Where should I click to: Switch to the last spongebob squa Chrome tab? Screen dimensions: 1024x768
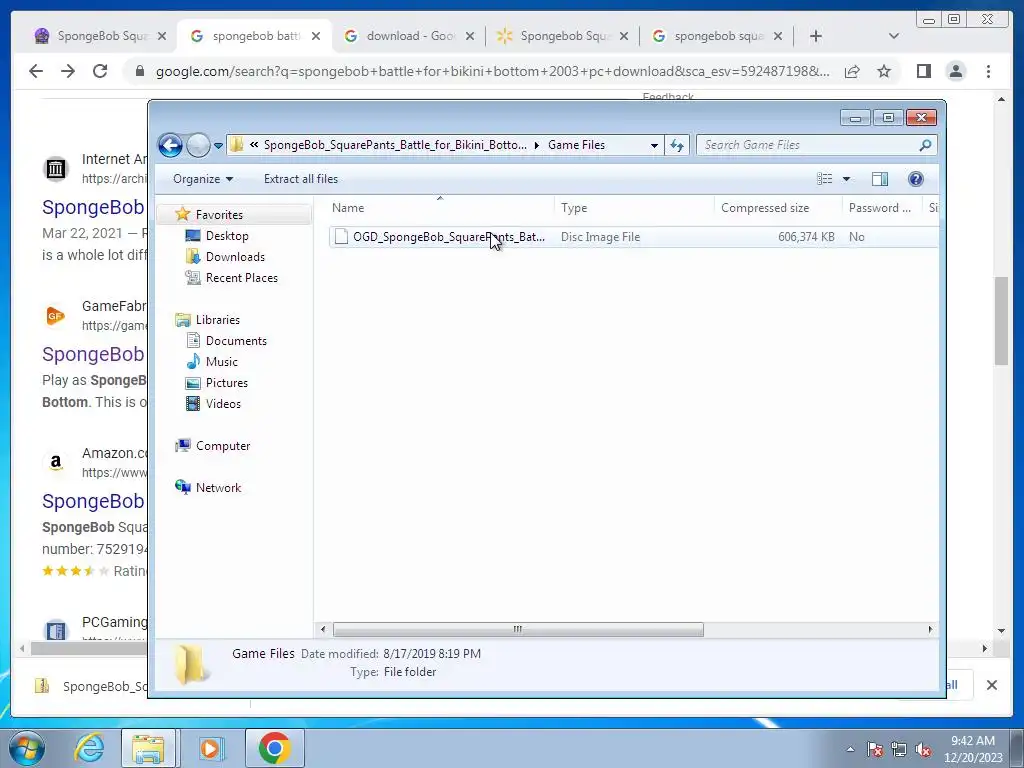716,36
